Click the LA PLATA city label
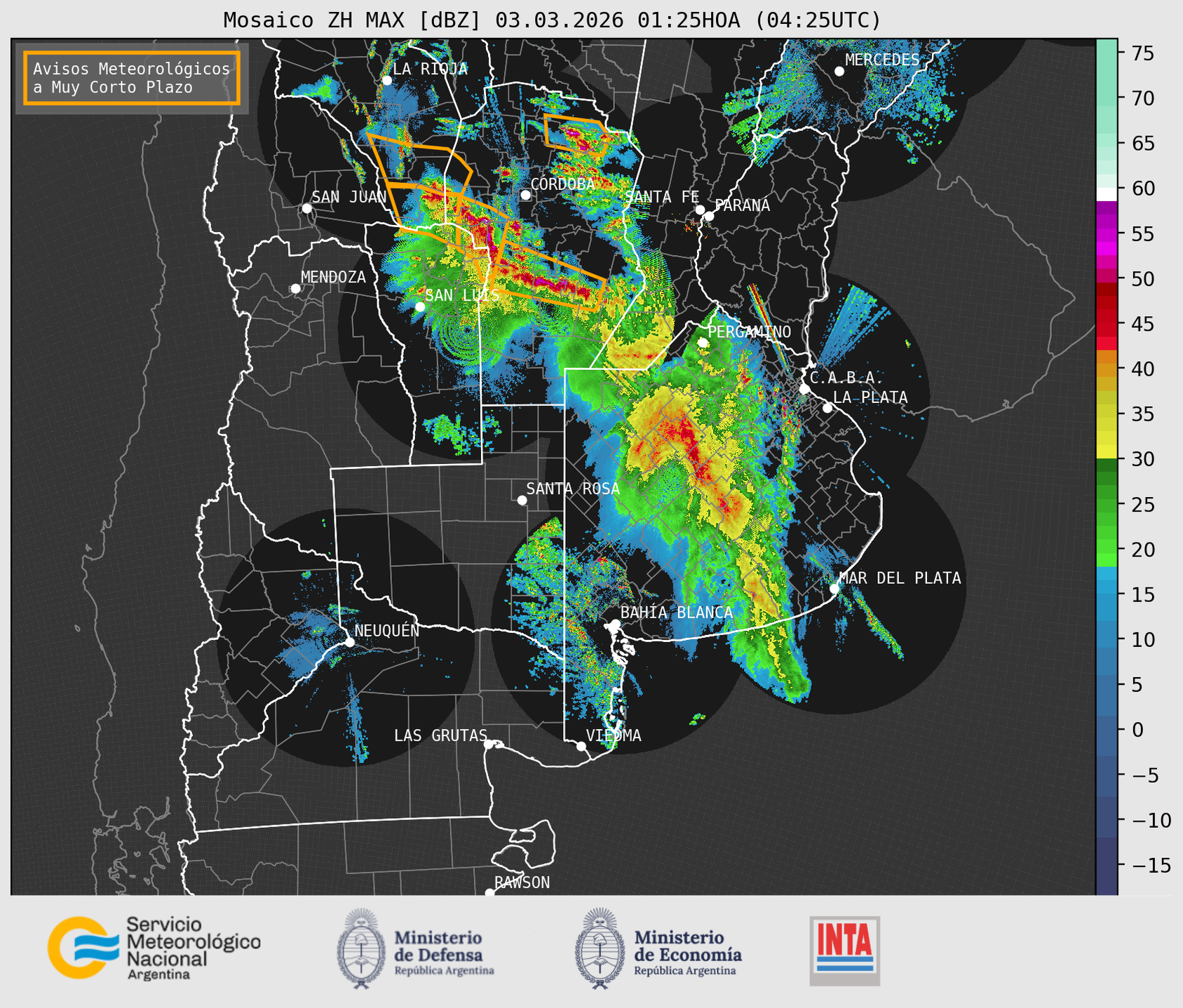Image resolution: width=1183 pixels, height=1008 pixels. click(870, 397)
